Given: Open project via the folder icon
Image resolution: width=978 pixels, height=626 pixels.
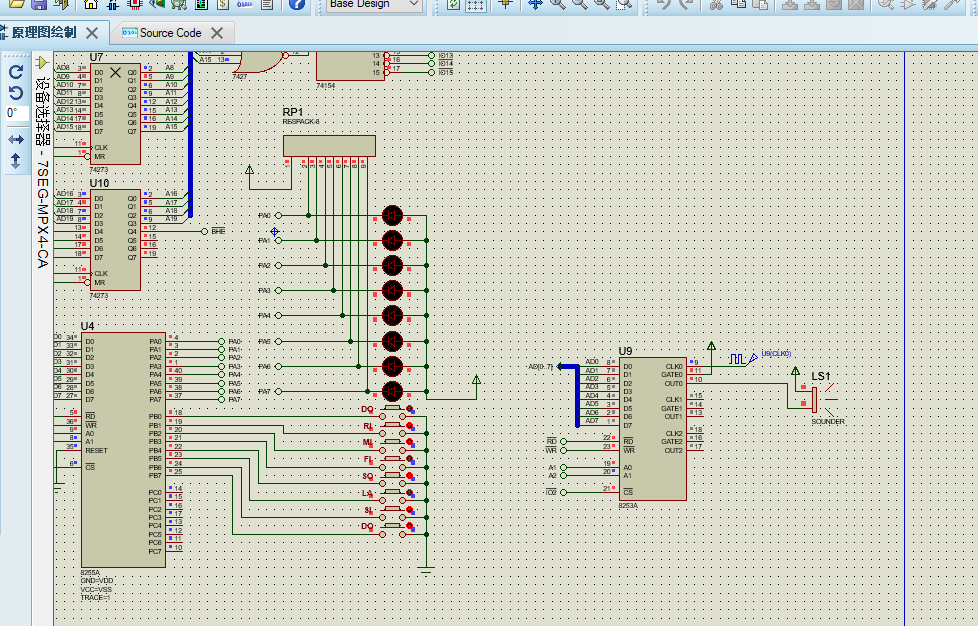Looking at the screenshot, I should [x=16, y=4].
